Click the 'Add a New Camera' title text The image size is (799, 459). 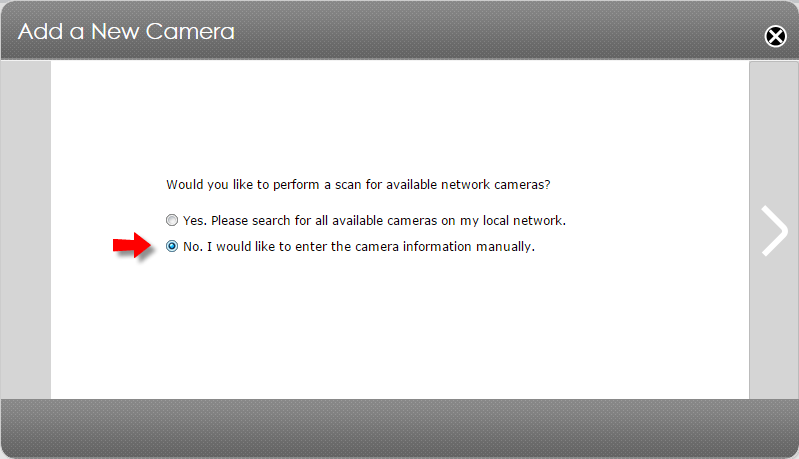tap(126, 32)
